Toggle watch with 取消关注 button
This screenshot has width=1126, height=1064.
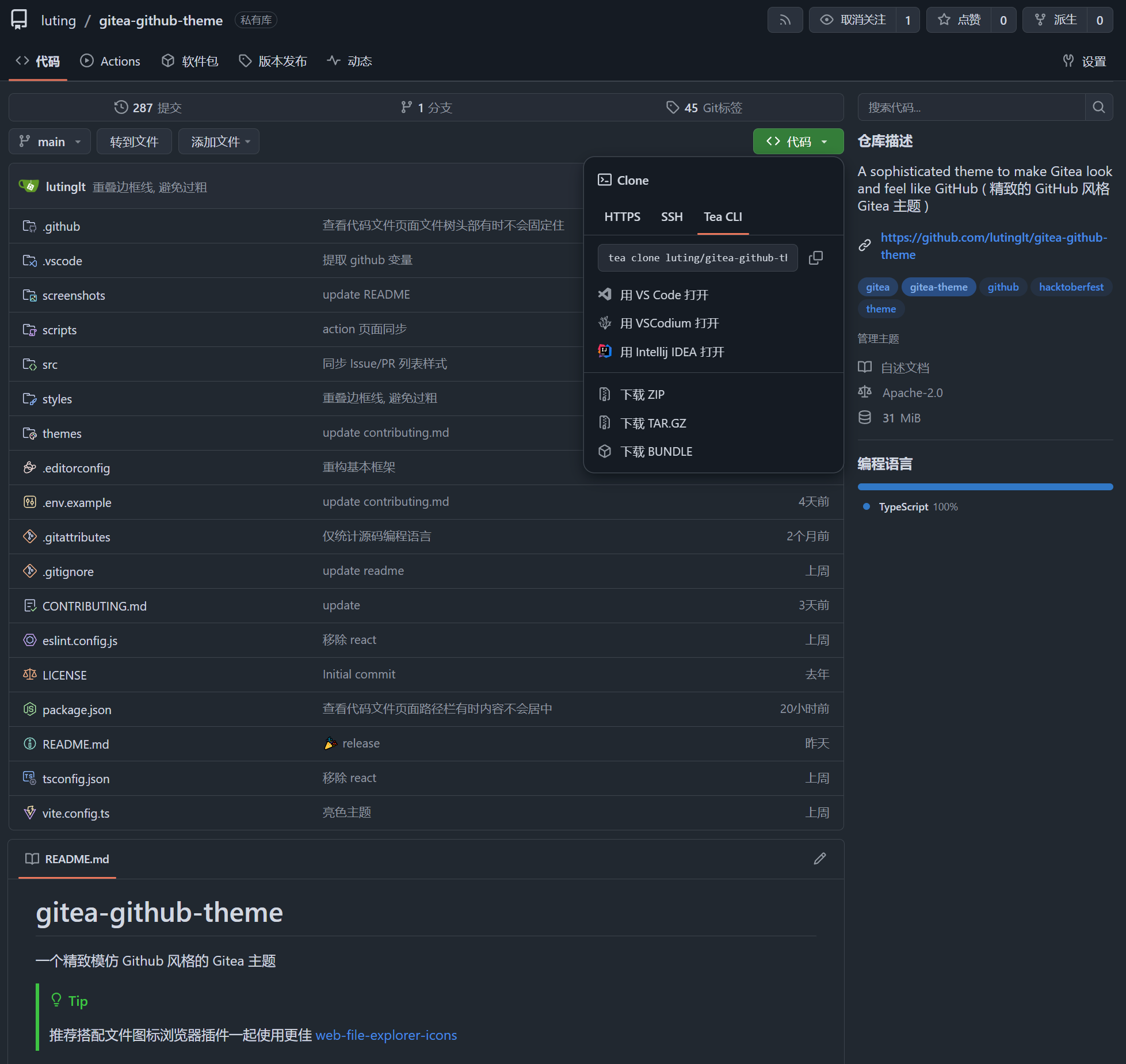[853, 20]
